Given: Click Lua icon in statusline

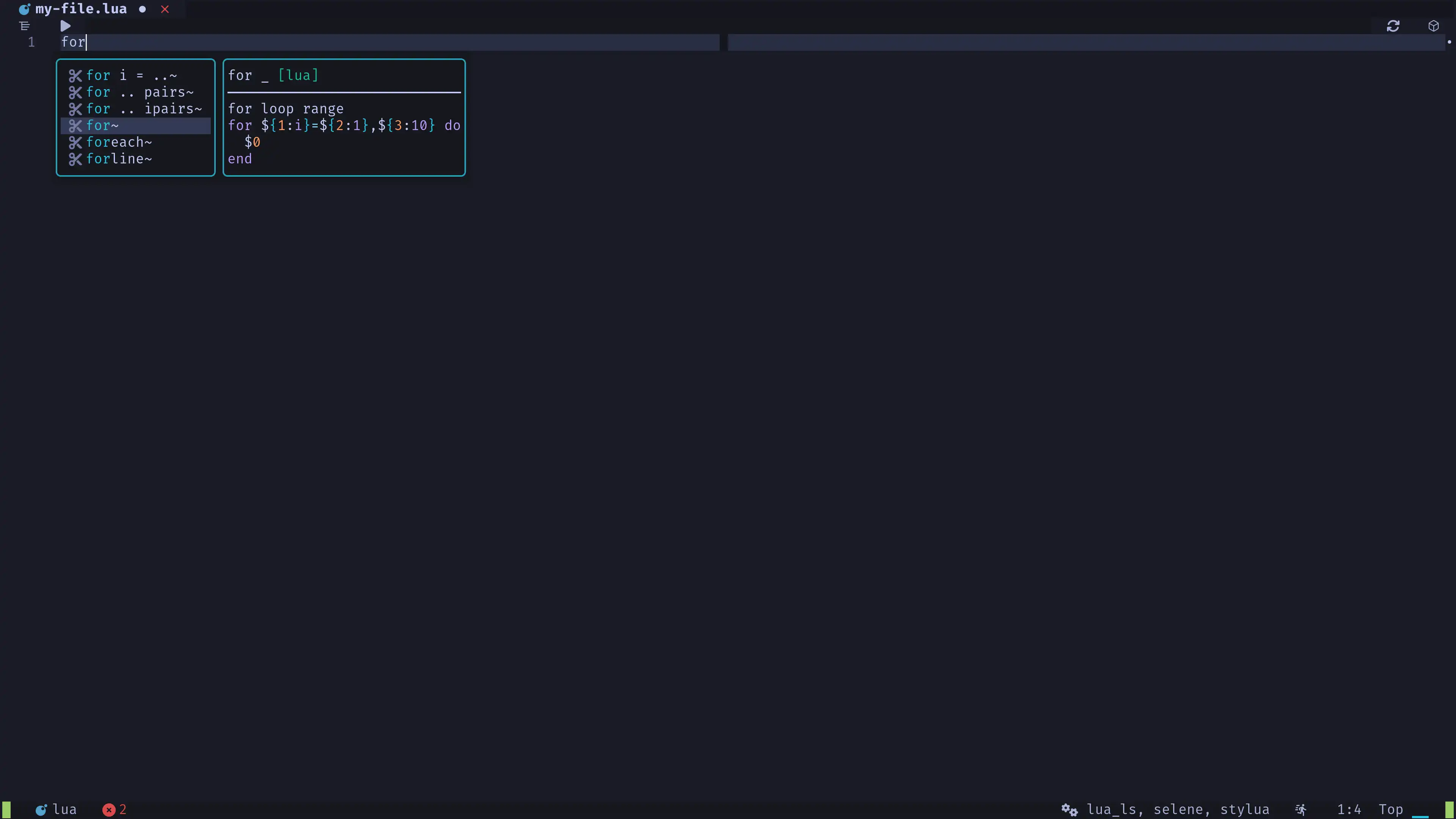Looking at the screenshot, I should [41, 810].
